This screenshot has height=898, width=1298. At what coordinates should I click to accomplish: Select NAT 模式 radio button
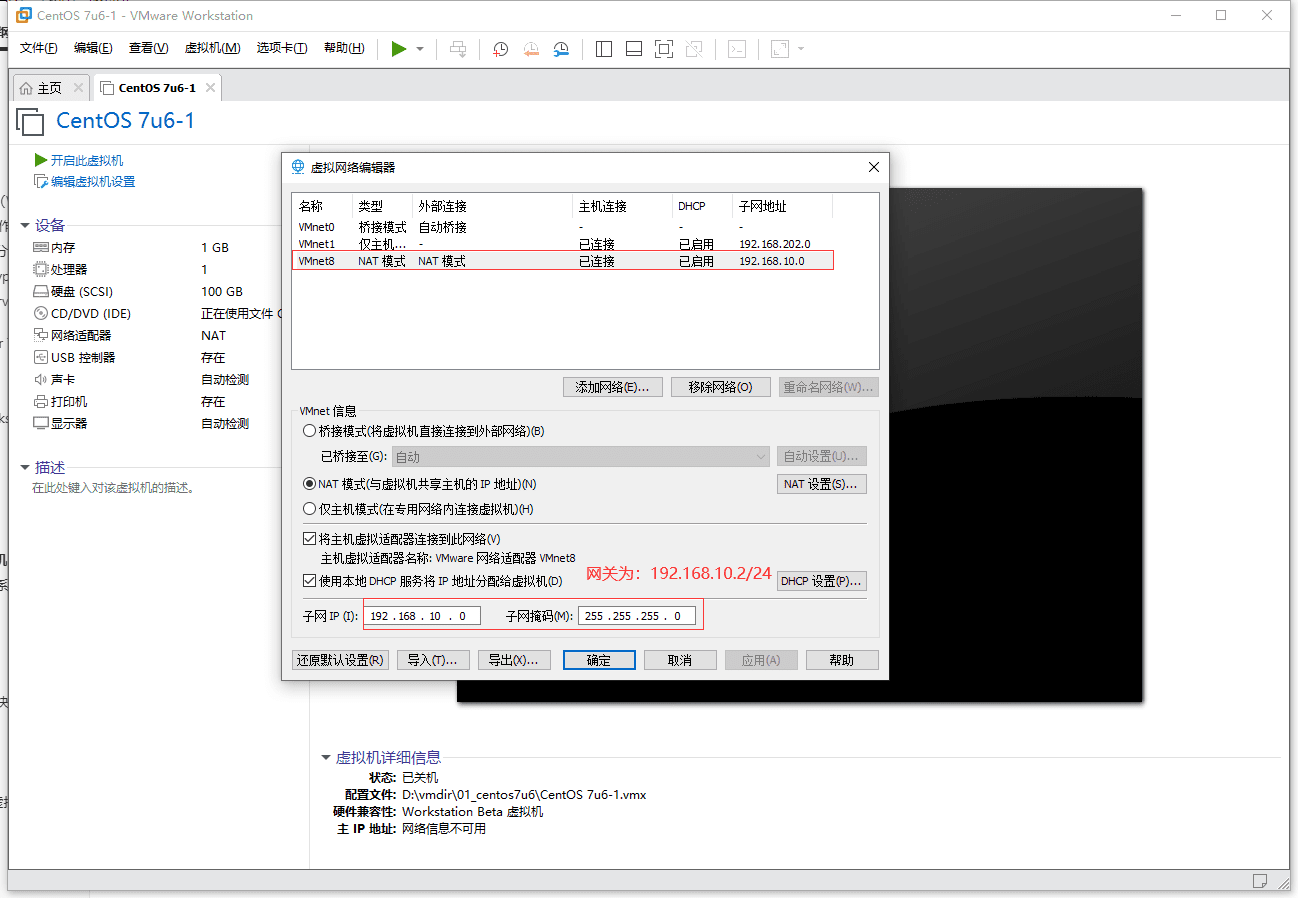[x=309, y=484]
